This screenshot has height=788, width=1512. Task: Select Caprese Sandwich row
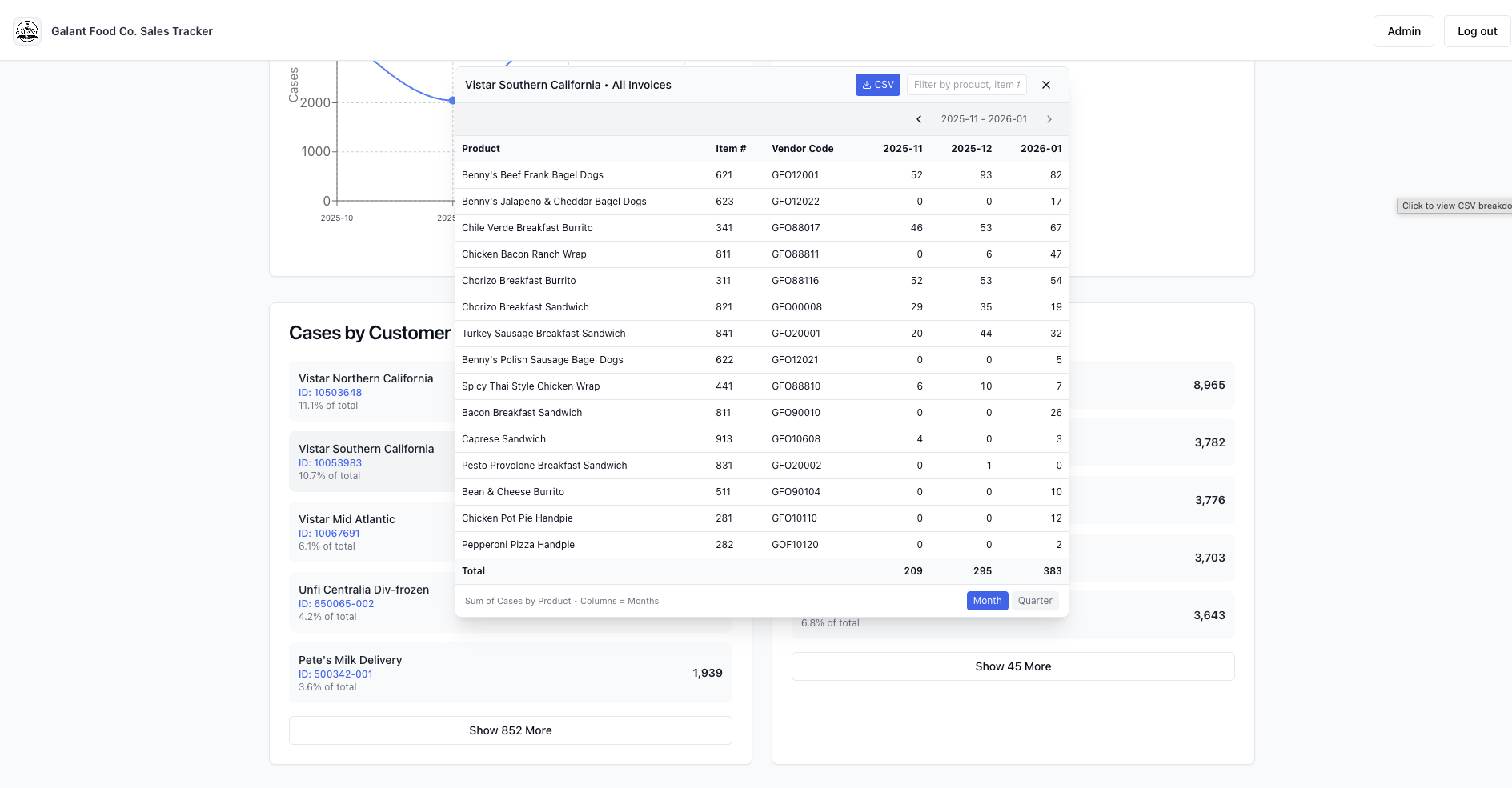(762, 439)
